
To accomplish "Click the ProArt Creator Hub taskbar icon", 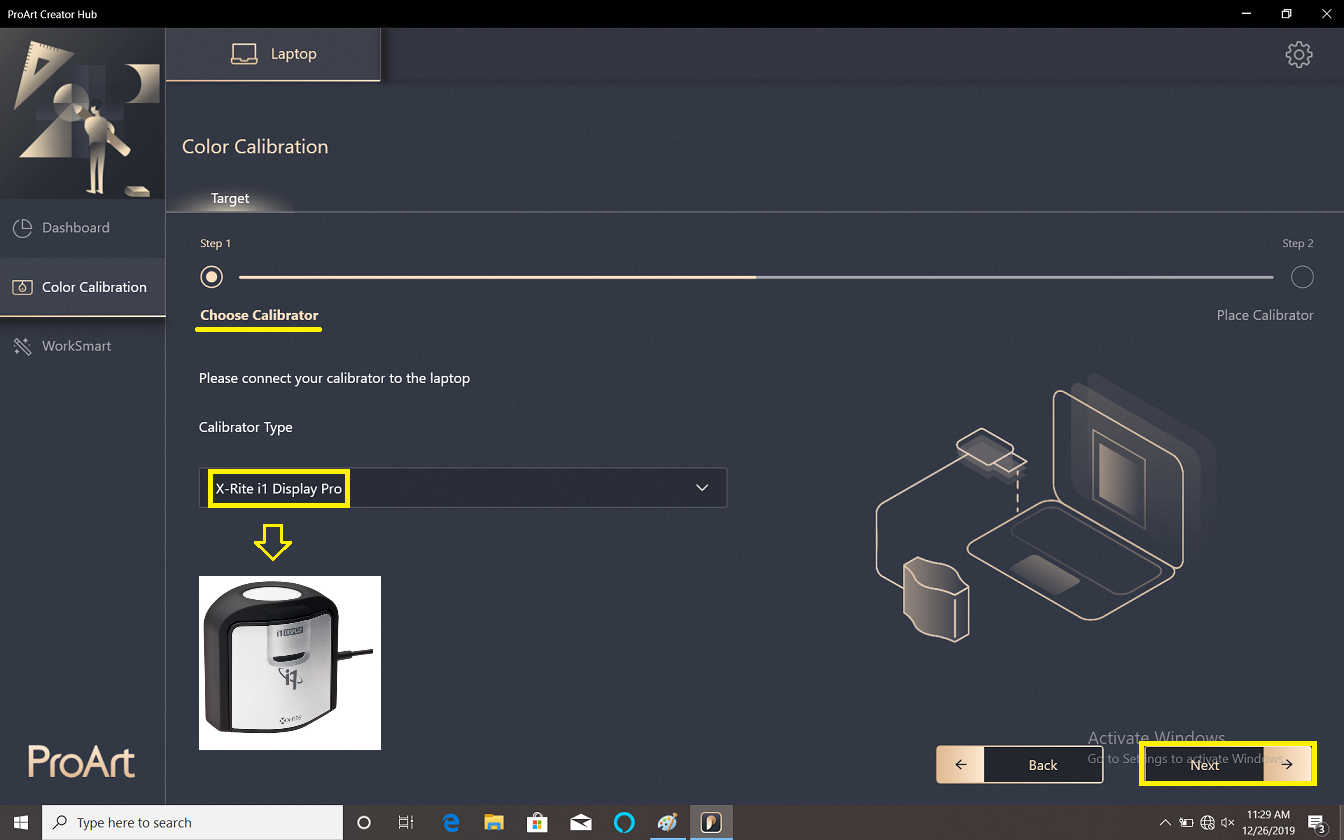I will point(711,823).
